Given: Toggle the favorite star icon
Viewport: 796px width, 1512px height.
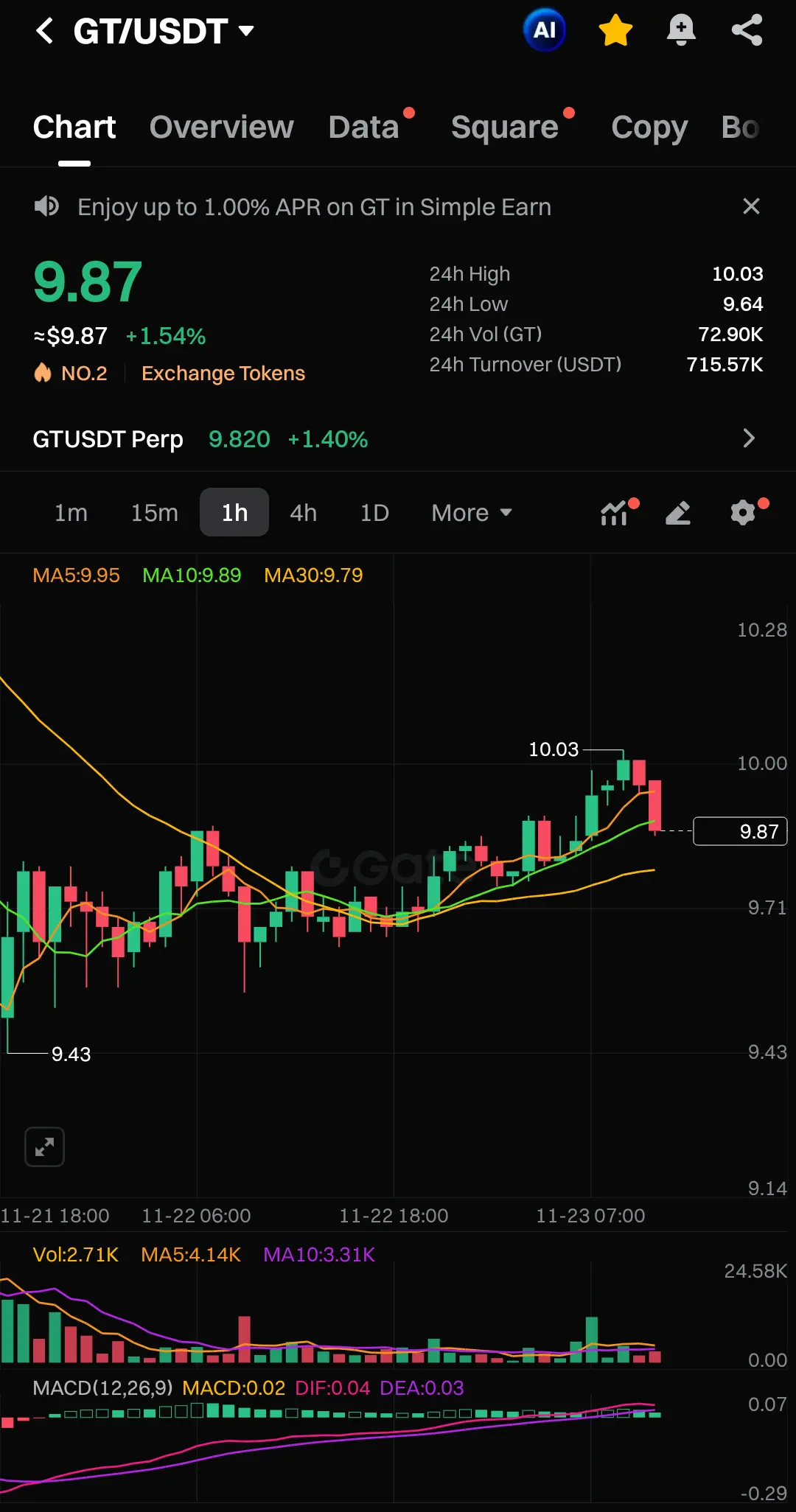Looking at the screenshot, I should (615, 30).
